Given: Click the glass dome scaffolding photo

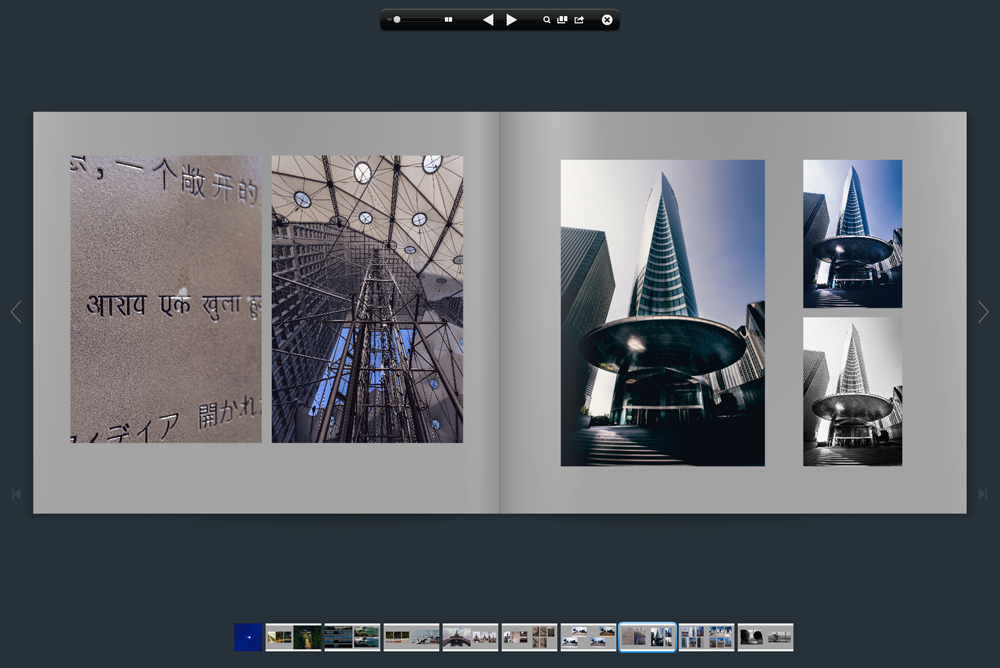Looking at the screenshot, I should [x=367, y=299].
